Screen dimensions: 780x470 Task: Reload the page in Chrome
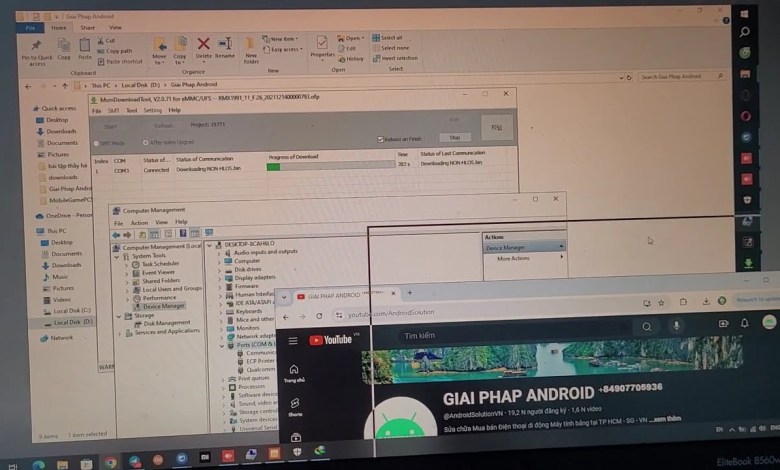tap(319, 316)
